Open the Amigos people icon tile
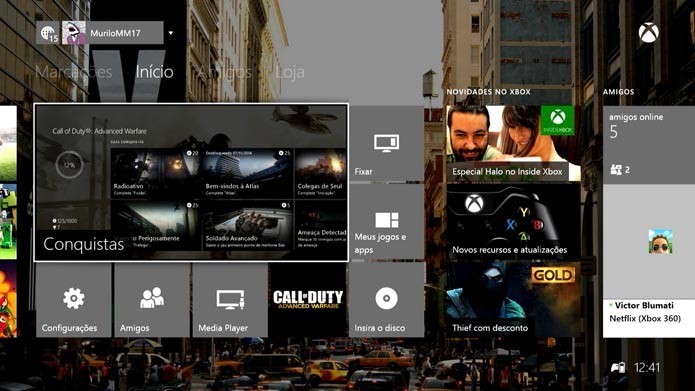Viewport: 695px width, 391px height. [x=152, y=298]
